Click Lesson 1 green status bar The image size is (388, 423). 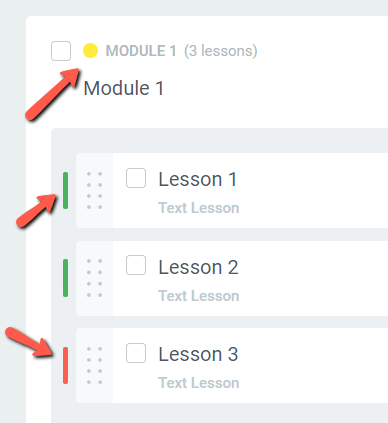[65, 191]
